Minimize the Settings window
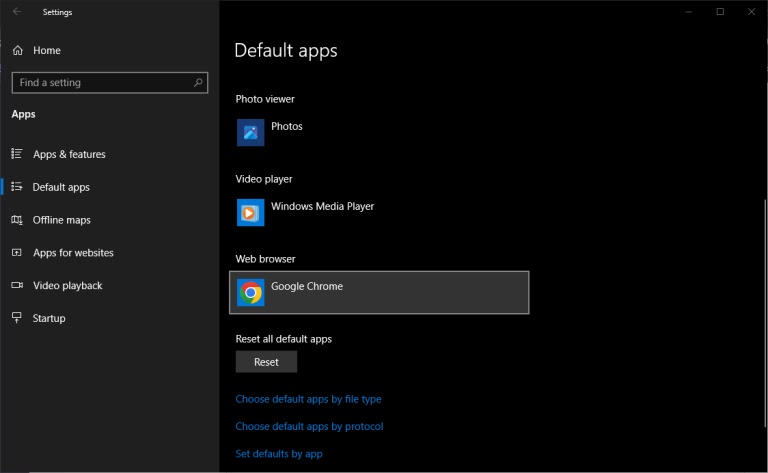 pos(689,11)
